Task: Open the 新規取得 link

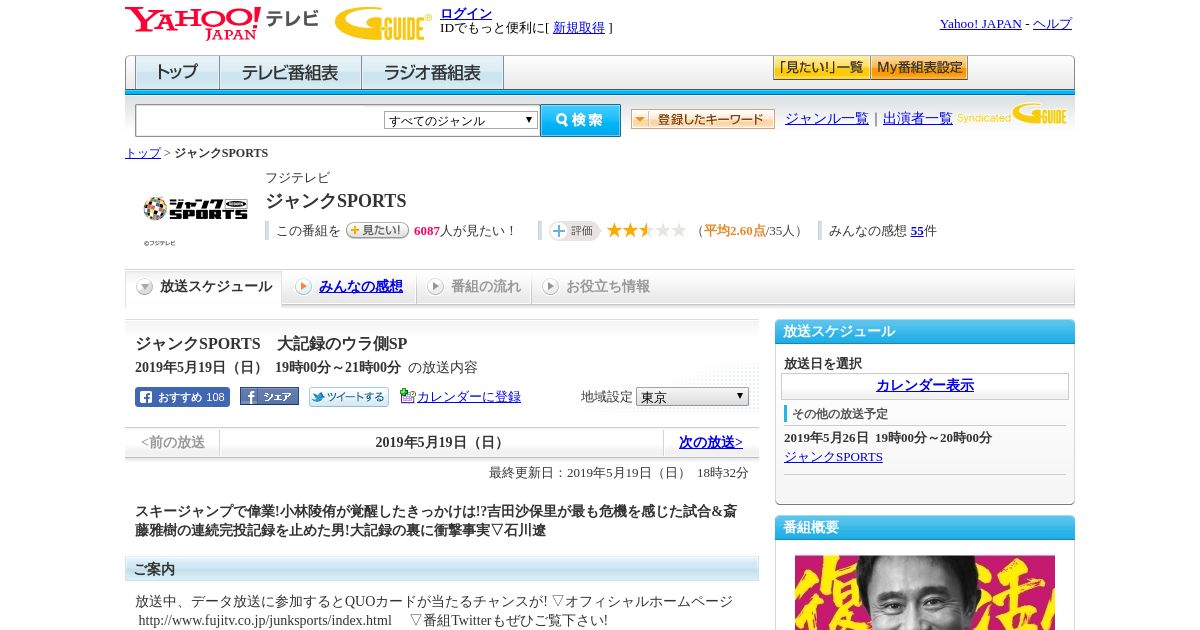Action: click(x=579, y=27)
